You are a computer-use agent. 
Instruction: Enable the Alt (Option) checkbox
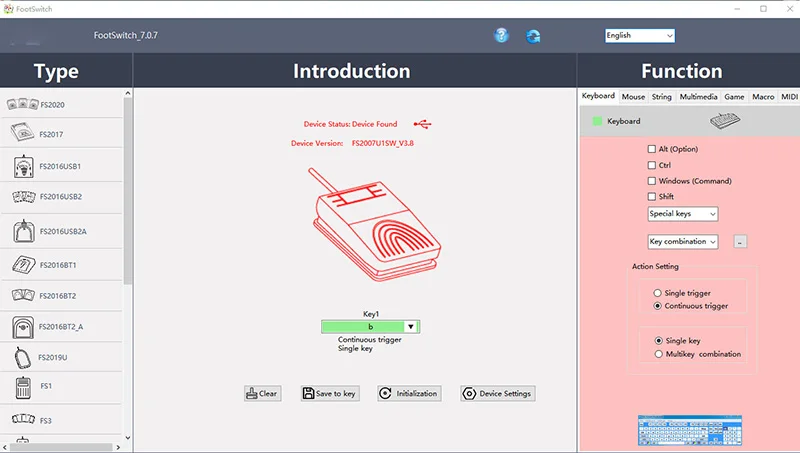click(652, 149)
